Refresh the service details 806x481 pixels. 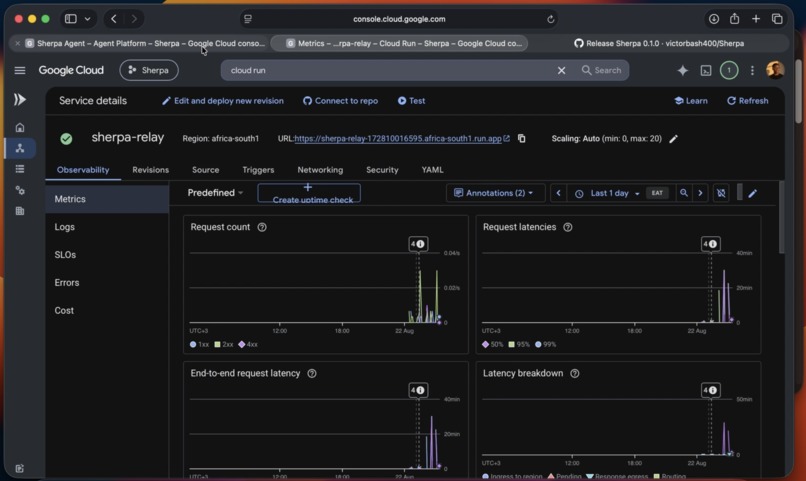click(747, 101)
